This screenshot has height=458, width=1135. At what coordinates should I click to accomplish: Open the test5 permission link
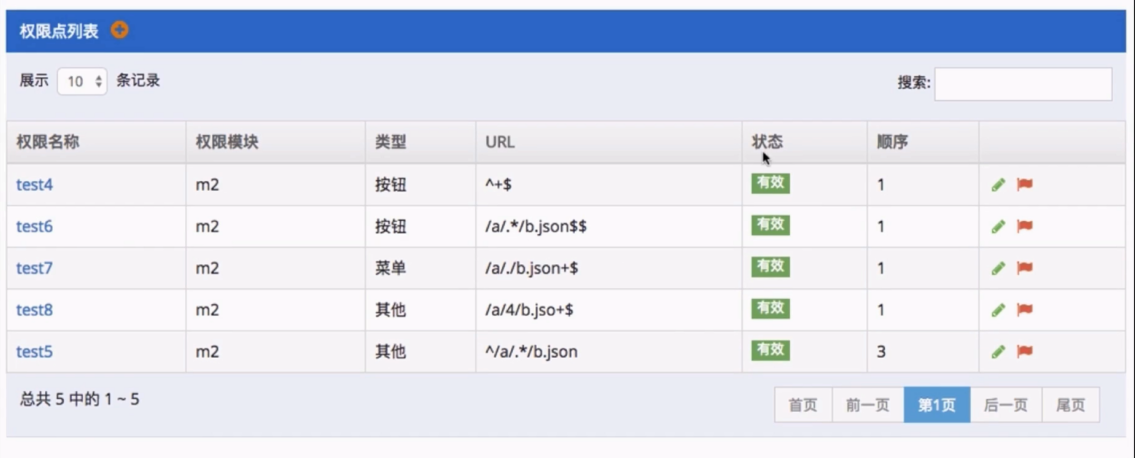tap(35, 353)
